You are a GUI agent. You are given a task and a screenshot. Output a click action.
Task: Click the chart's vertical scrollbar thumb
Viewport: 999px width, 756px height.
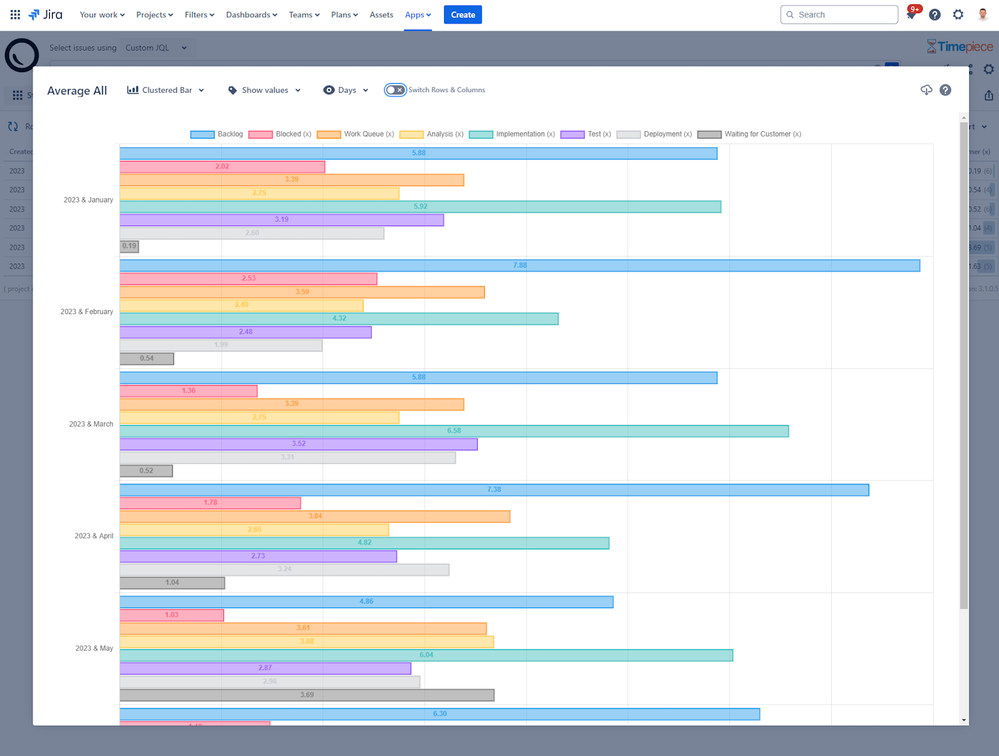coord(963,366)
